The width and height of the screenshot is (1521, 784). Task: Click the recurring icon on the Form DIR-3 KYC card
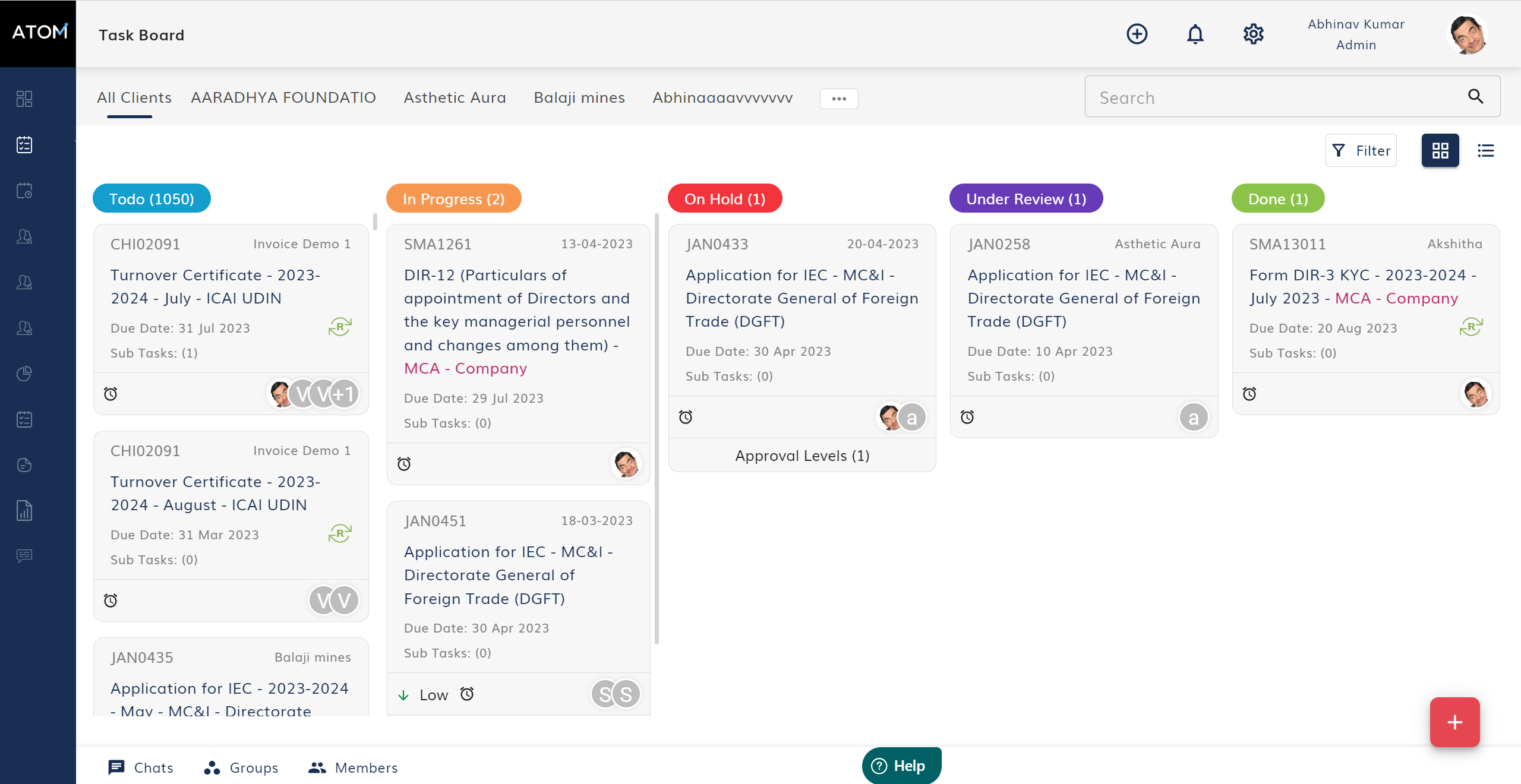[1471, 327]
